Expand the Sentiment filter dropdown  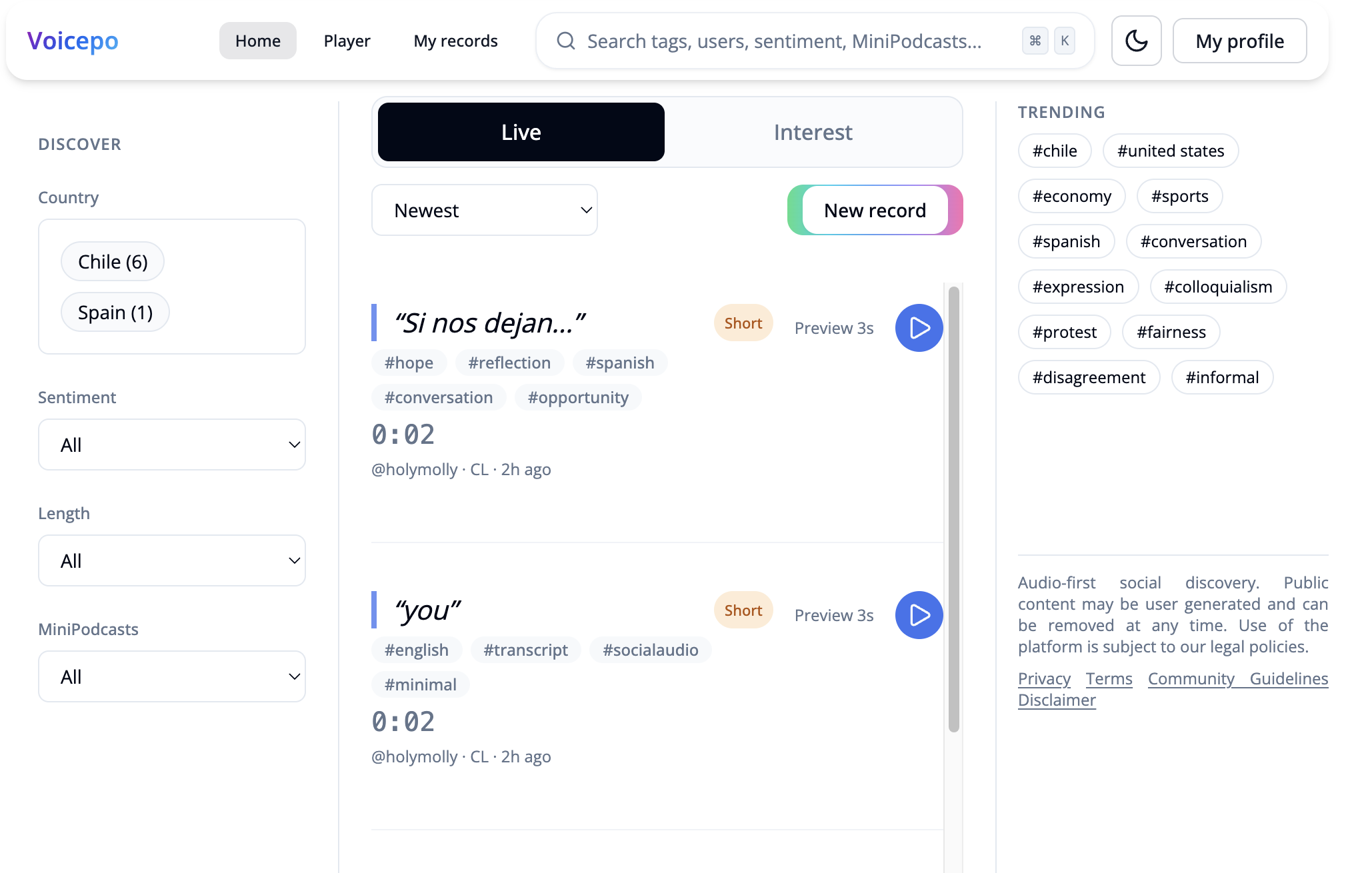click(171, 444)
